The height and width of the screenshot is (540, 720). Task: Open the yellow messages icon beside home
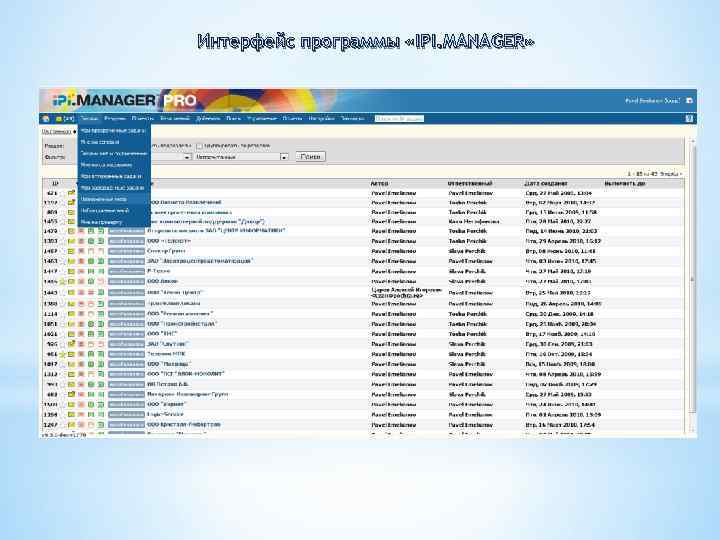pyautogui.click(x=59, y=118)
